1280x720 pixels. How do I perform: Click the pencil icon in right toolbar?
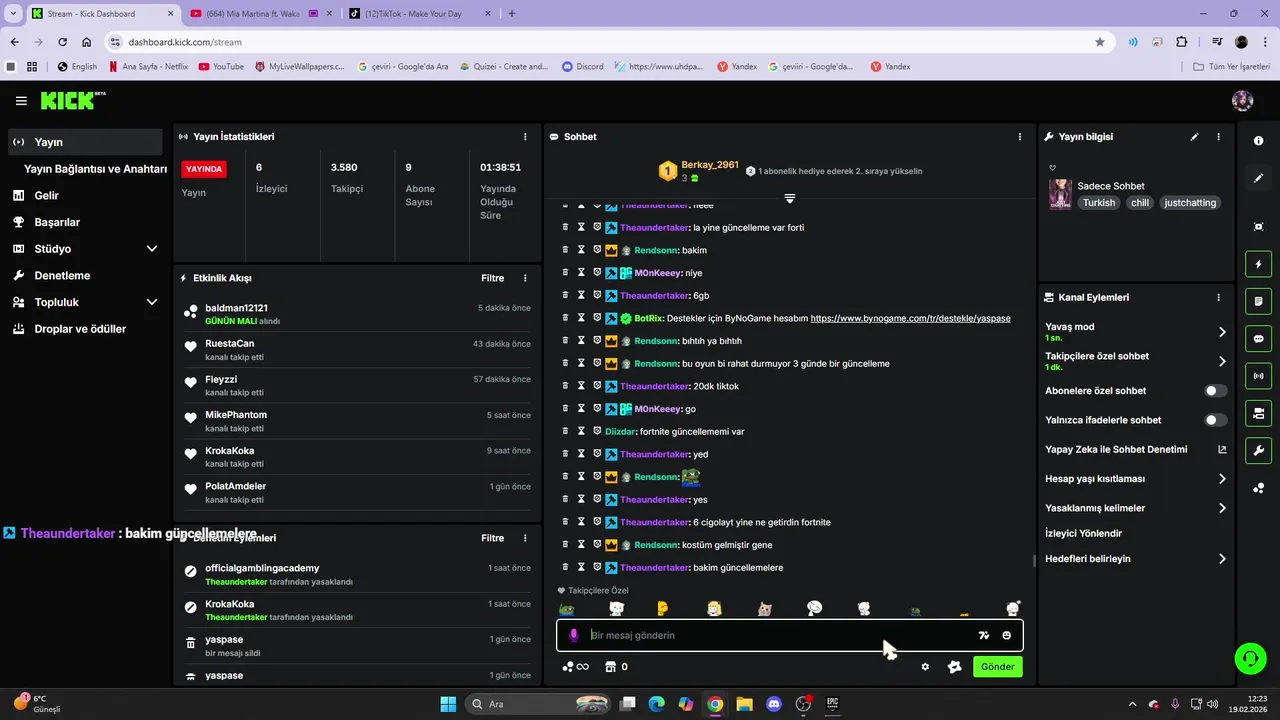coord(1258,178)
